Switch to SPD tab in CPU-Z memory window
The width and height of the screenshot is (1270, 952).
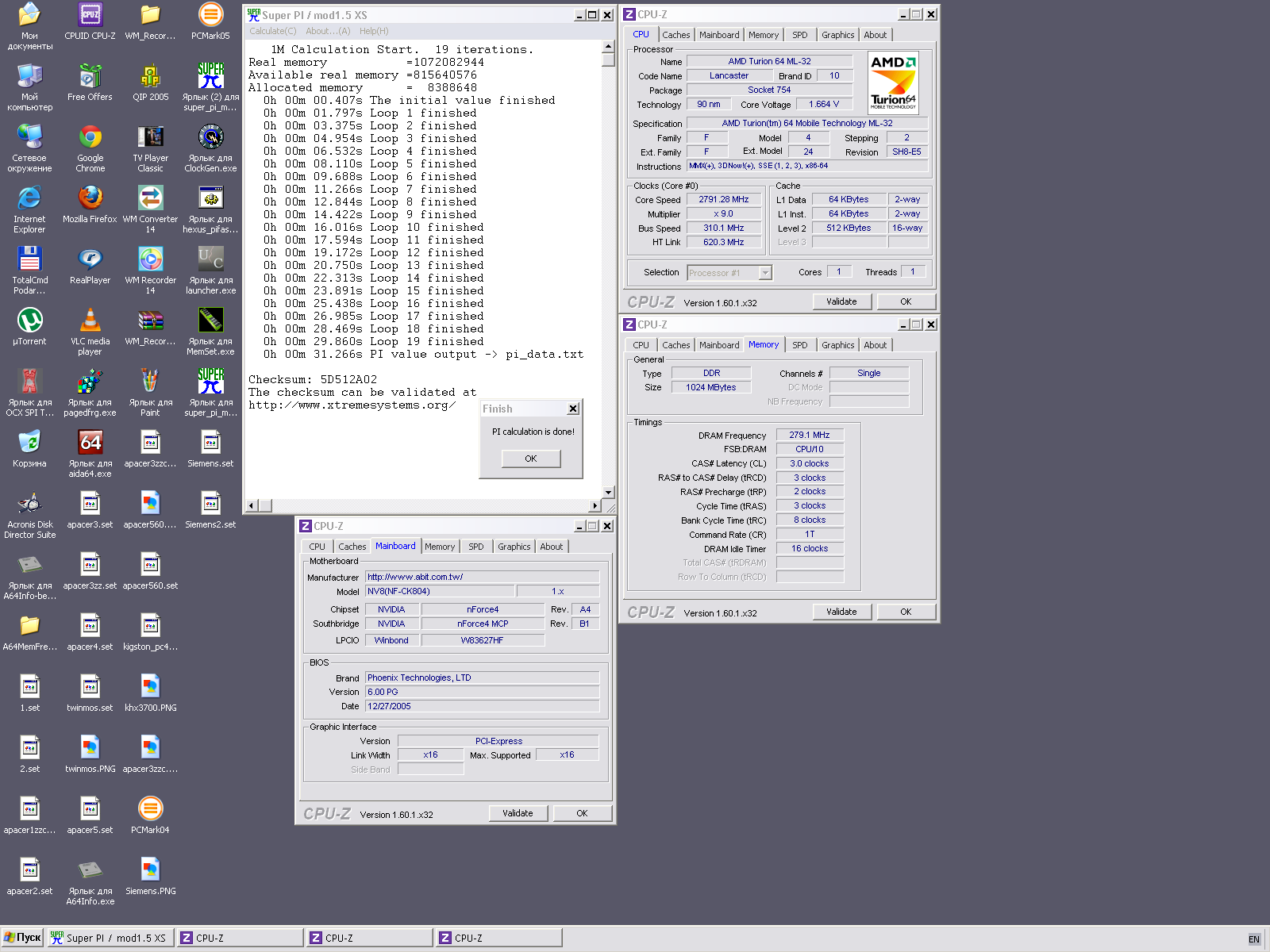point(799,345)
